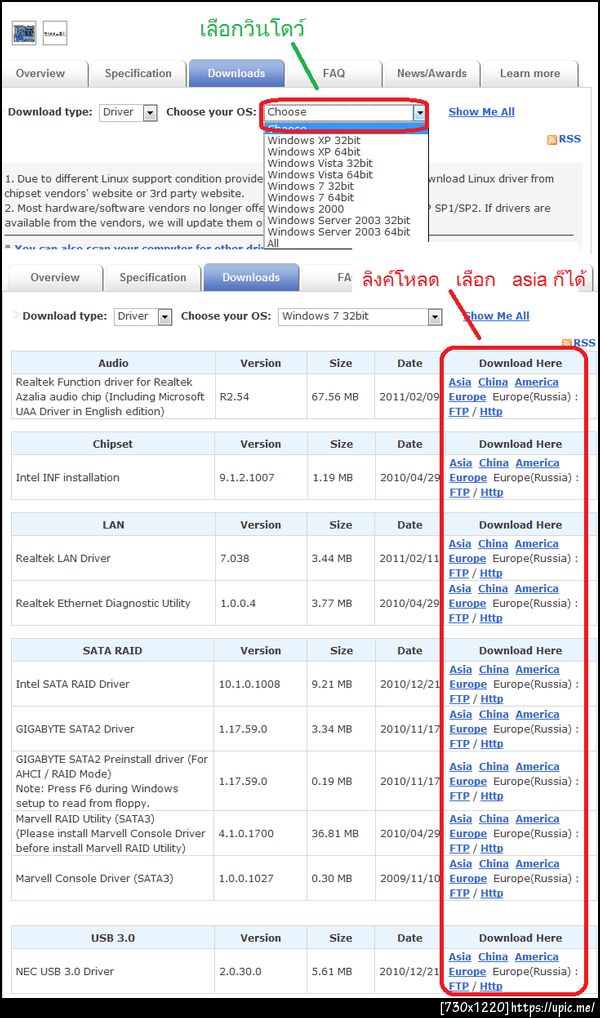Screen dimensions: 600x1018
Task: Select Windows XP 64bit from the OS list
Action: (x=314, y=152)
